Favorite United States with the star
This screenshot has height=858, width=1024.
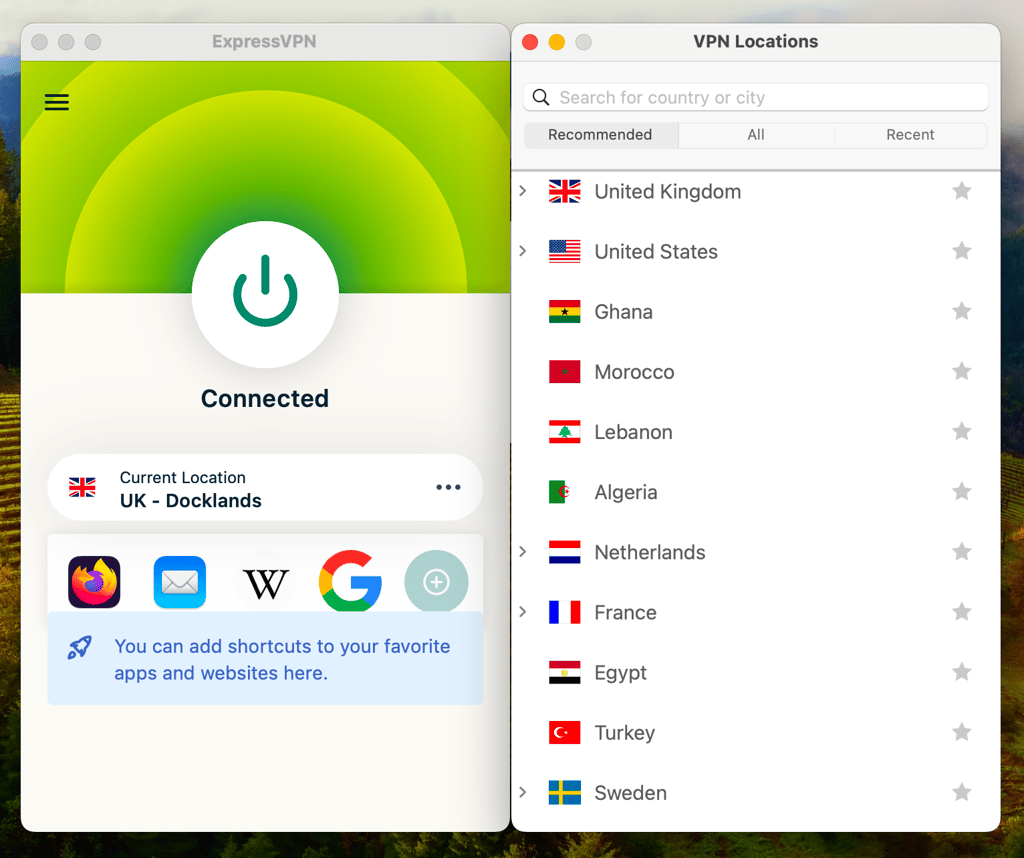click(x=961, y=251)
